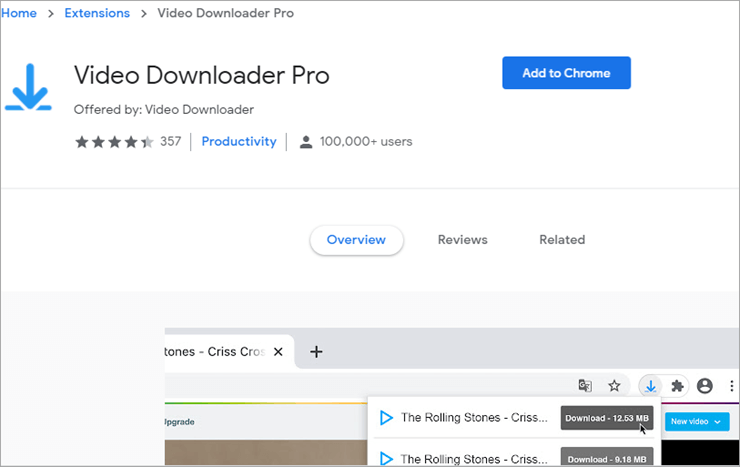Select the Overview tab
Screen dimensions: 740x467
click(x=356, y=240)
